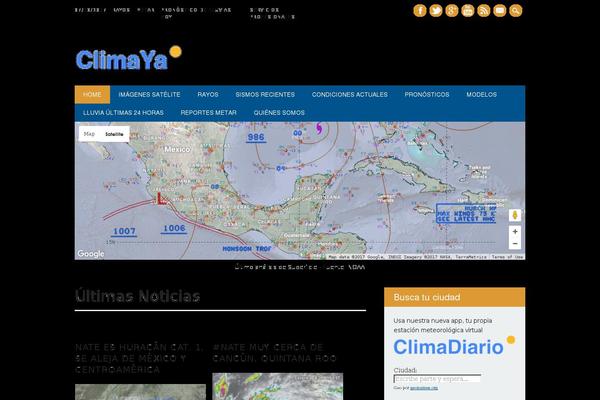The image size is (600, 400).
Task: Switch map to Map view
Action: (x=89, y=134)
